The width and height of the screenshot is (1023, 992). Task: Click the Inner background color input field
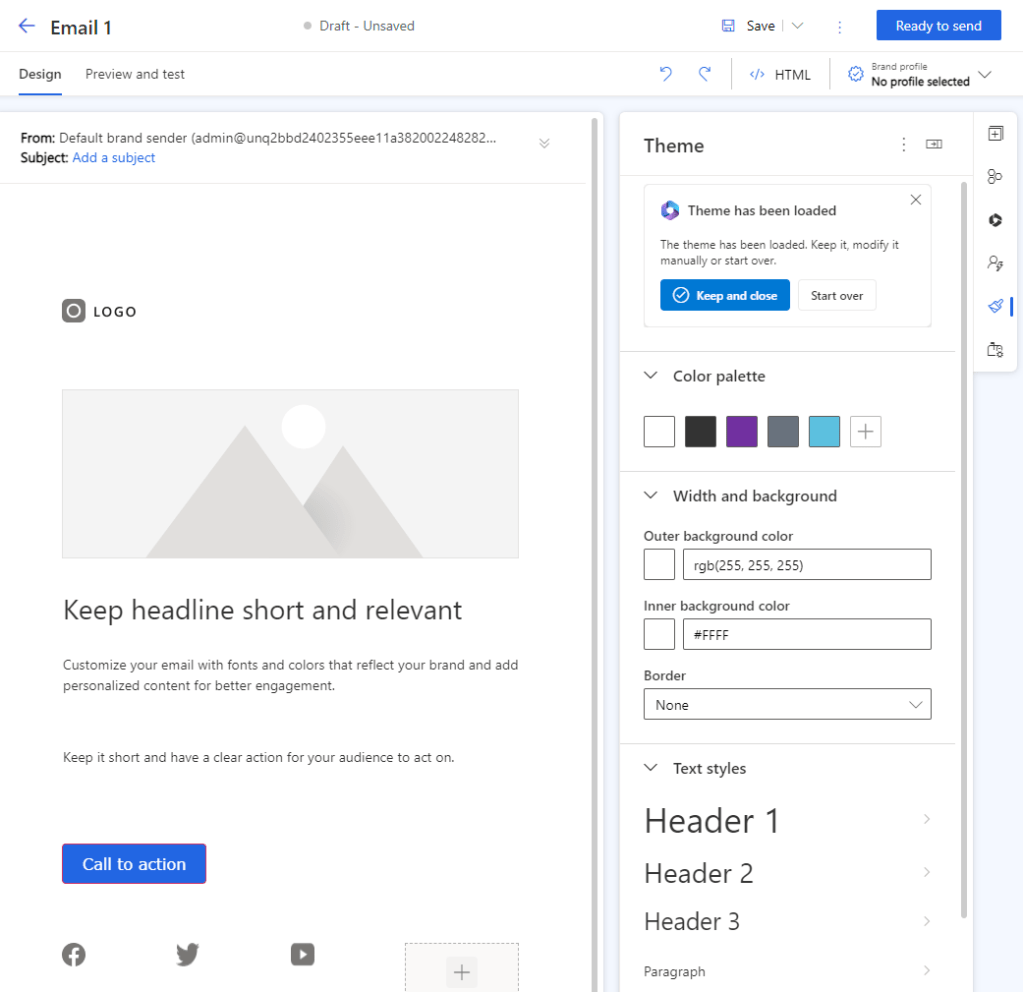click(x=807, y=634)
